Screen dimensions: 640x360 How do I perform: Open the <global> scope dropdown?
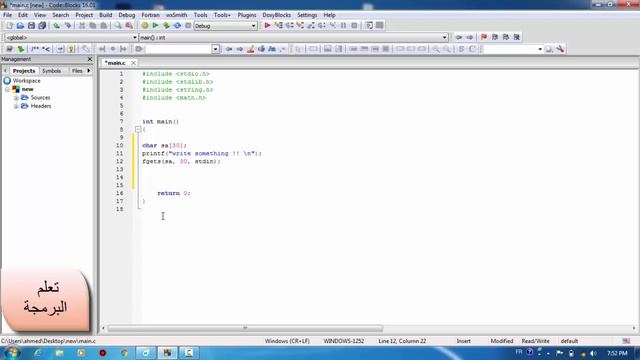(135, 37)
